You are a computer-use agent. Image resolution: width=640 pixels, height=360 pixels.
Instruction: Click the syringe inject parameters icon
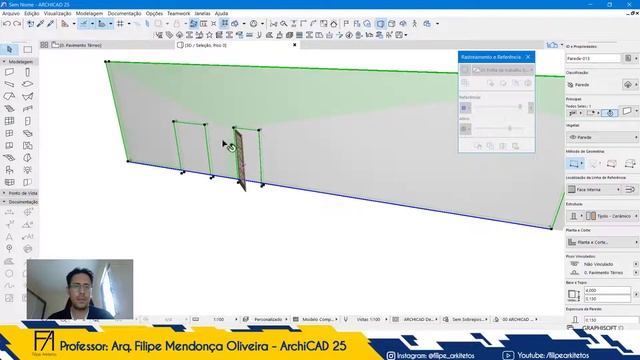[50, 24]
